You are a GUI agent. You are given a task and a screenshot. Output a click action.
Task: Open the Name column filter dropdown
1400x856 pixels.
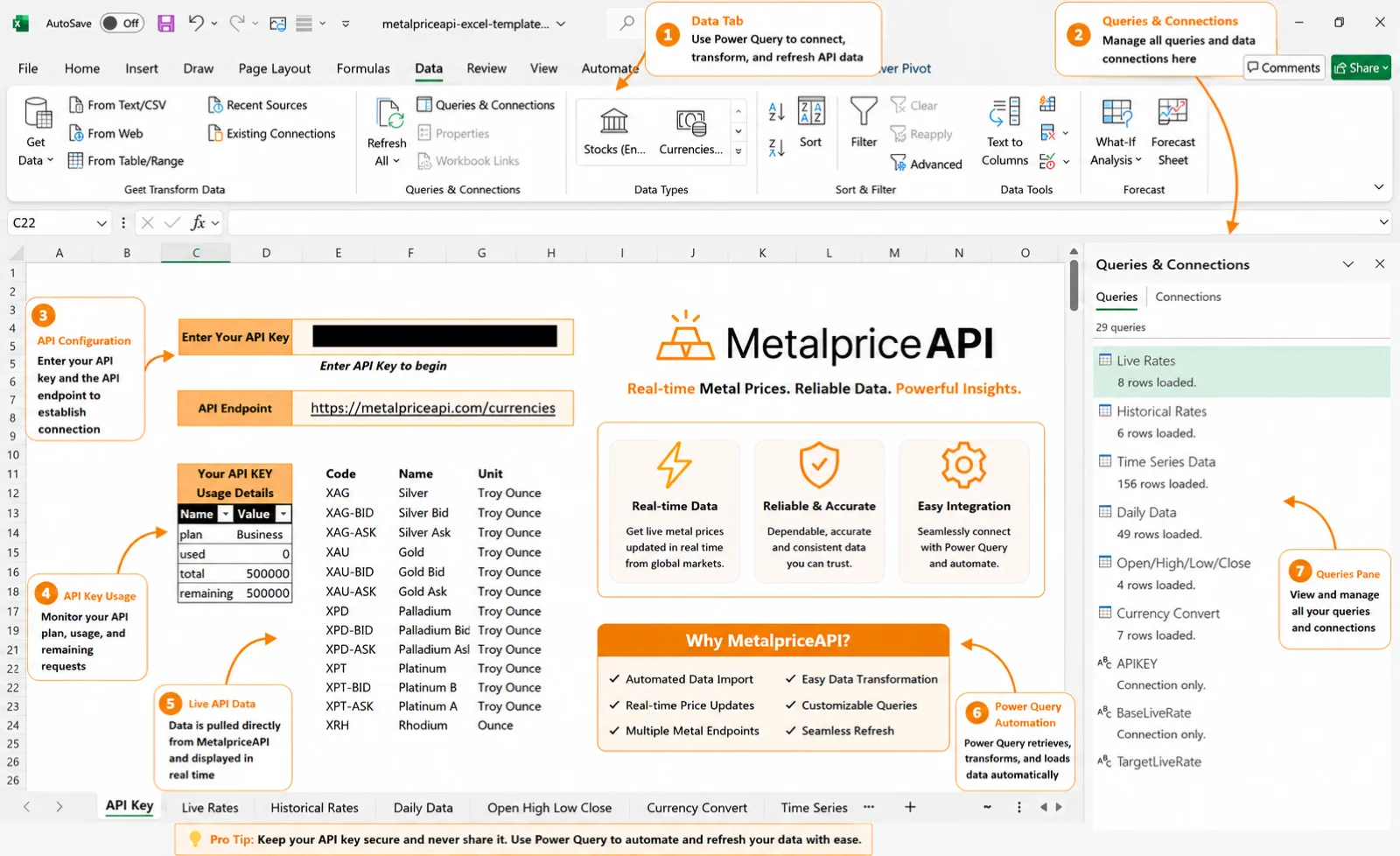pos(225,514)
